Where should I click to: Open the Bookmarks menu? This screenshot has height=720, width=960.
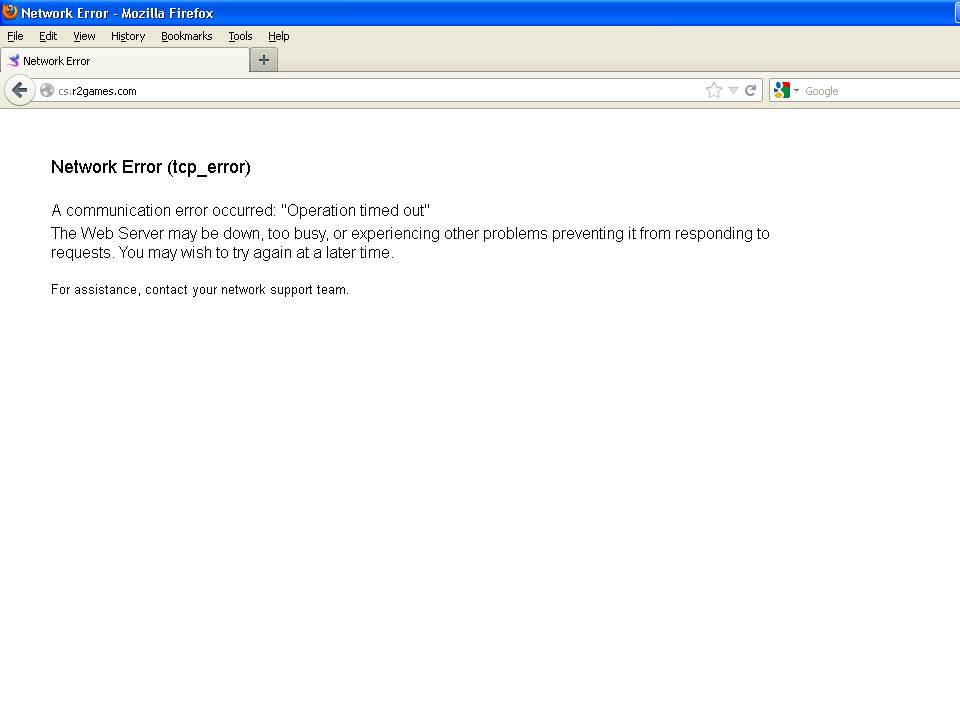pos(186,36)
